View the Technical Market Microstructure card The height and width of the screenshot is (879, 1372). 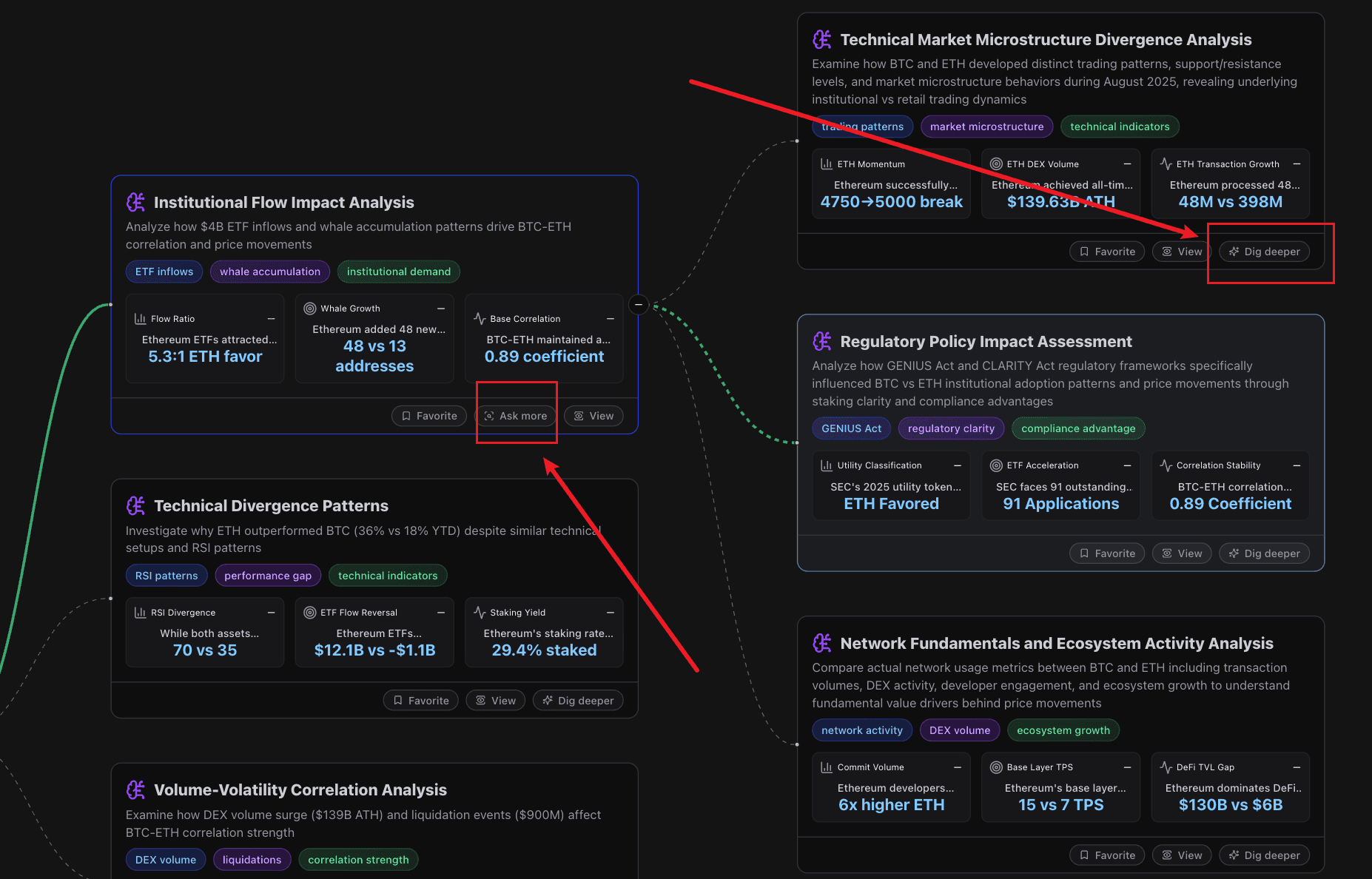pyautogui.click(x=1182, y=252)
